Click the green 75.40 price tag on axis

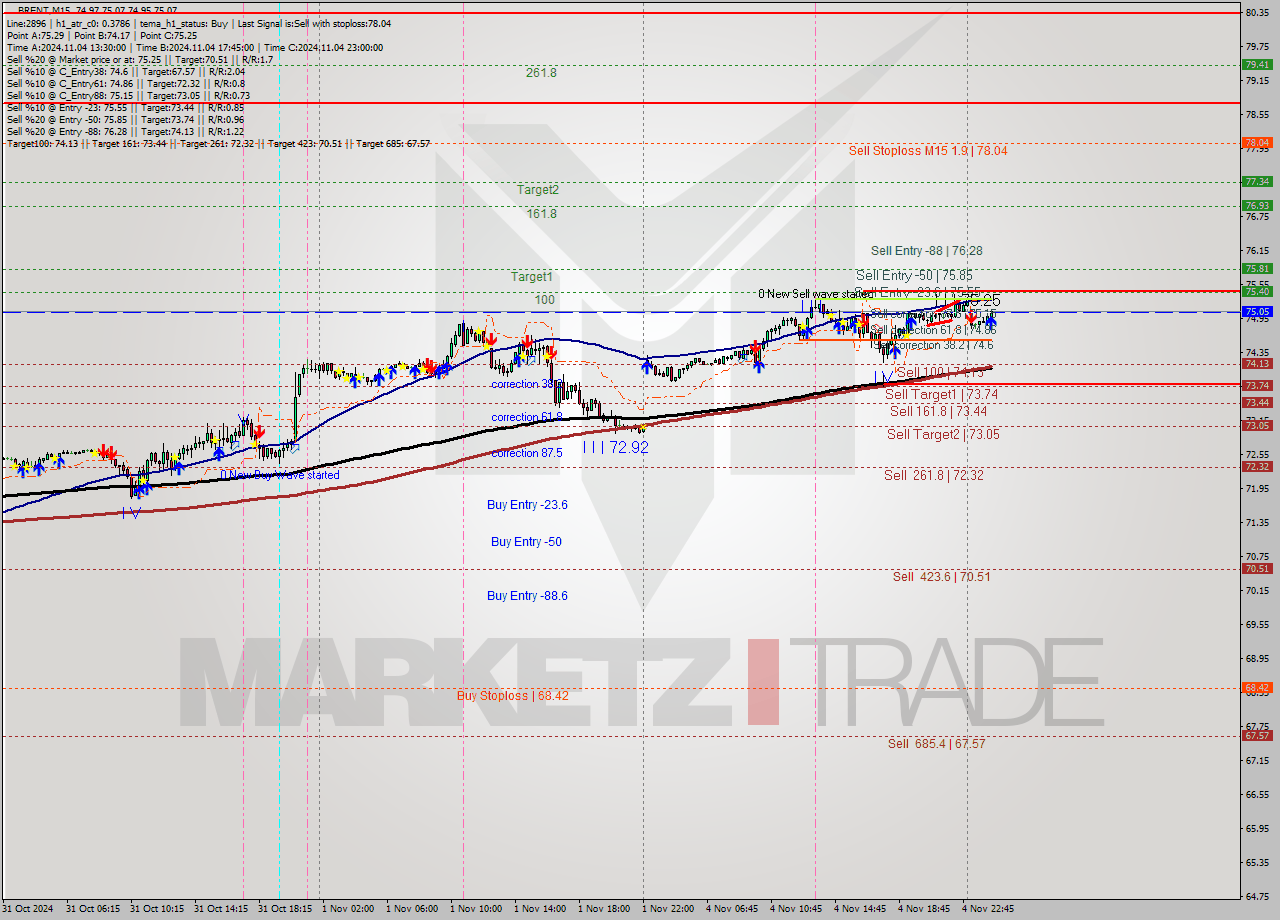(x=1256, y=291)
